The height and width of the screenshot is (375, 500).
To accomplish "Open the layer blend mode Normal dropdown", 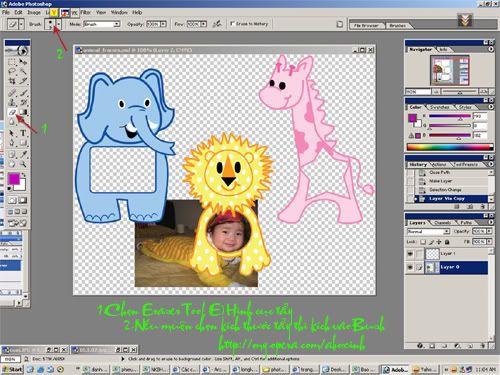I will [x=447, y=231].
